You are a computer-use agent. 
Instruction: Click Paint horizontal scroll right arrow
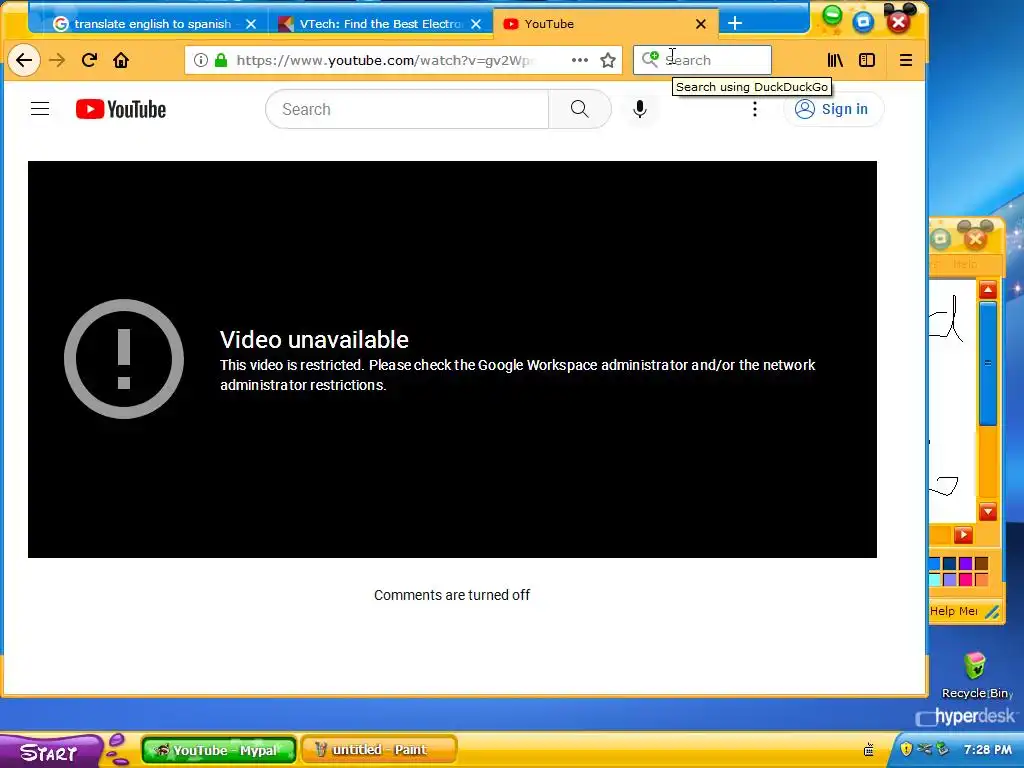(x=963, y=536)
